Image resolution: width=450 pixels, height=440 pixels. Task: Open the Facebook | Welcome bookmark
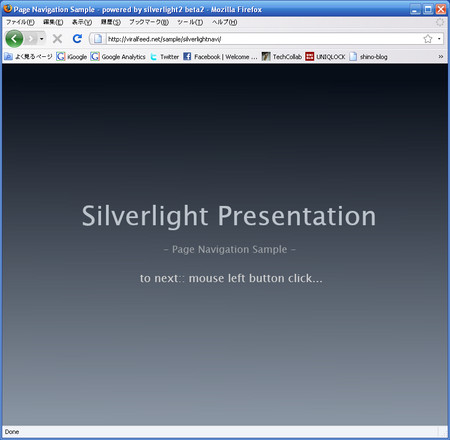221,57
